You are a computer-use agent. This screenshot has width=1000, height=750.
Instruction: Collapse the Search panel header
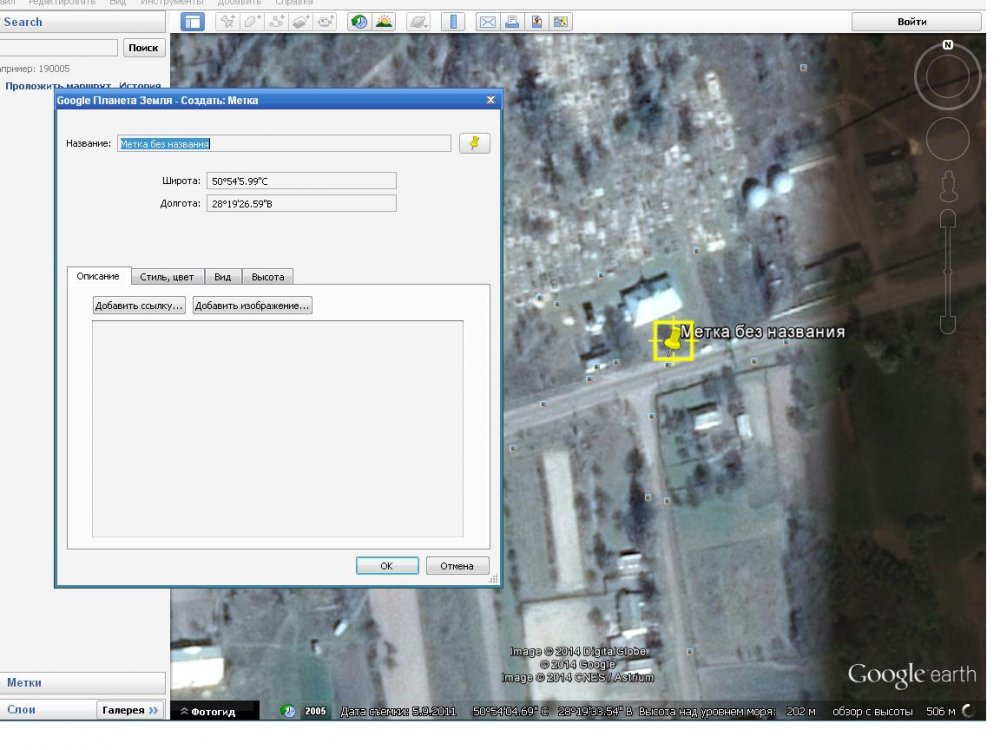pyautogui.click(x=83, y=22)
